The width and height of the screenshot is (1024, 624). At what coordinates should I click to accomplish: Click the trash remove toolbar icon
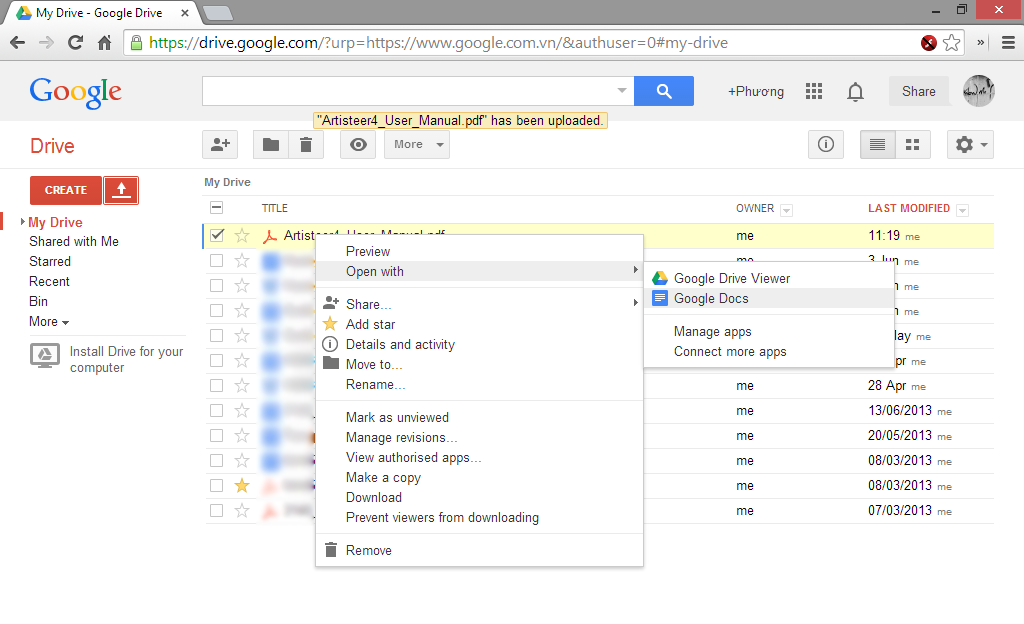click(306, 144)
